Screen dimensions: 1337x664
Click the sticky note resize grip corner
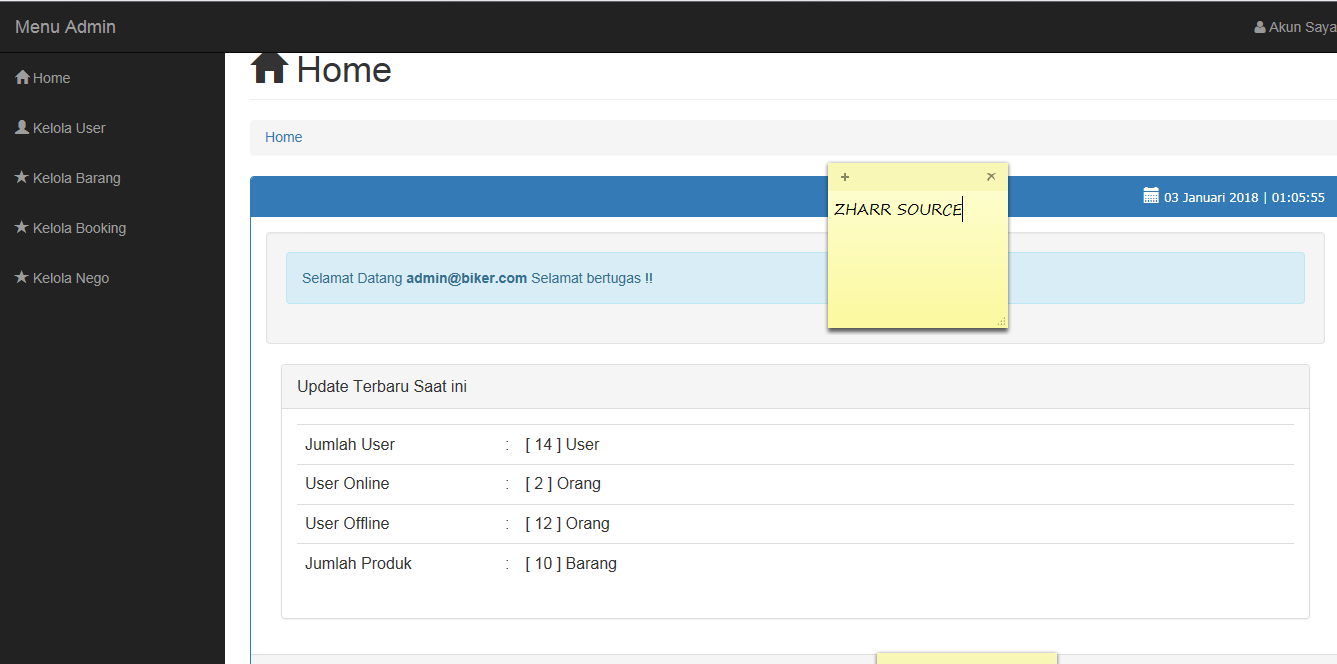pos(1001,321)
